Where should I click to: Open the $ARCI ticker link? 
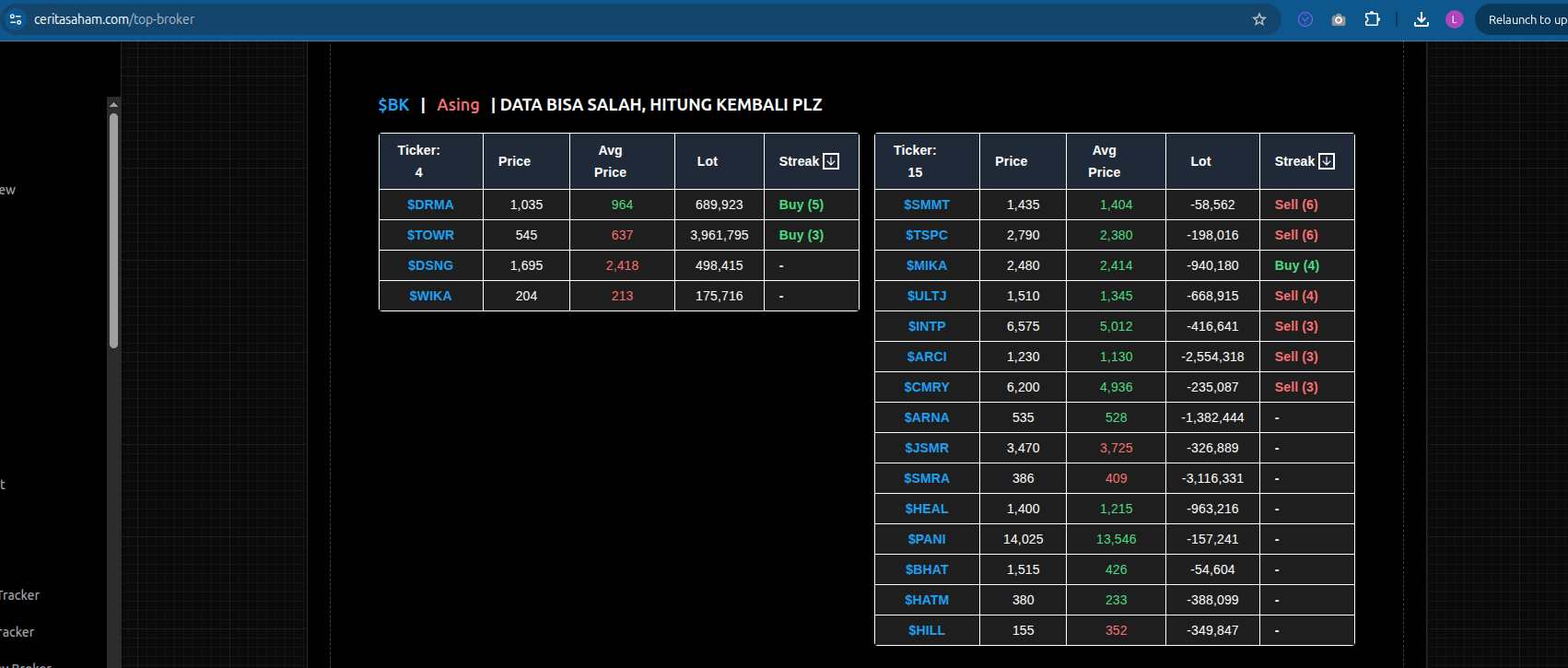(x=927, y=357)
